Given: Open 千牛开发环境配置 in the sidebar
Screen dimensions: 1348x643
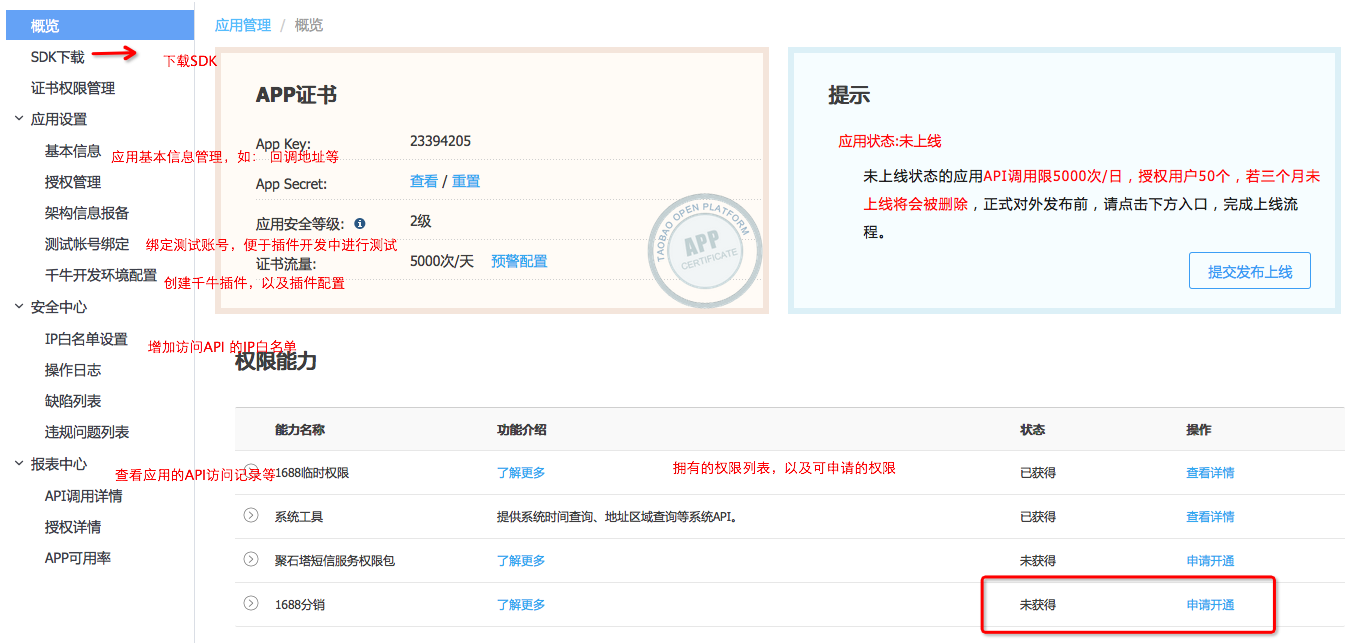Looking at the screenshot, I should coord(101,275).
